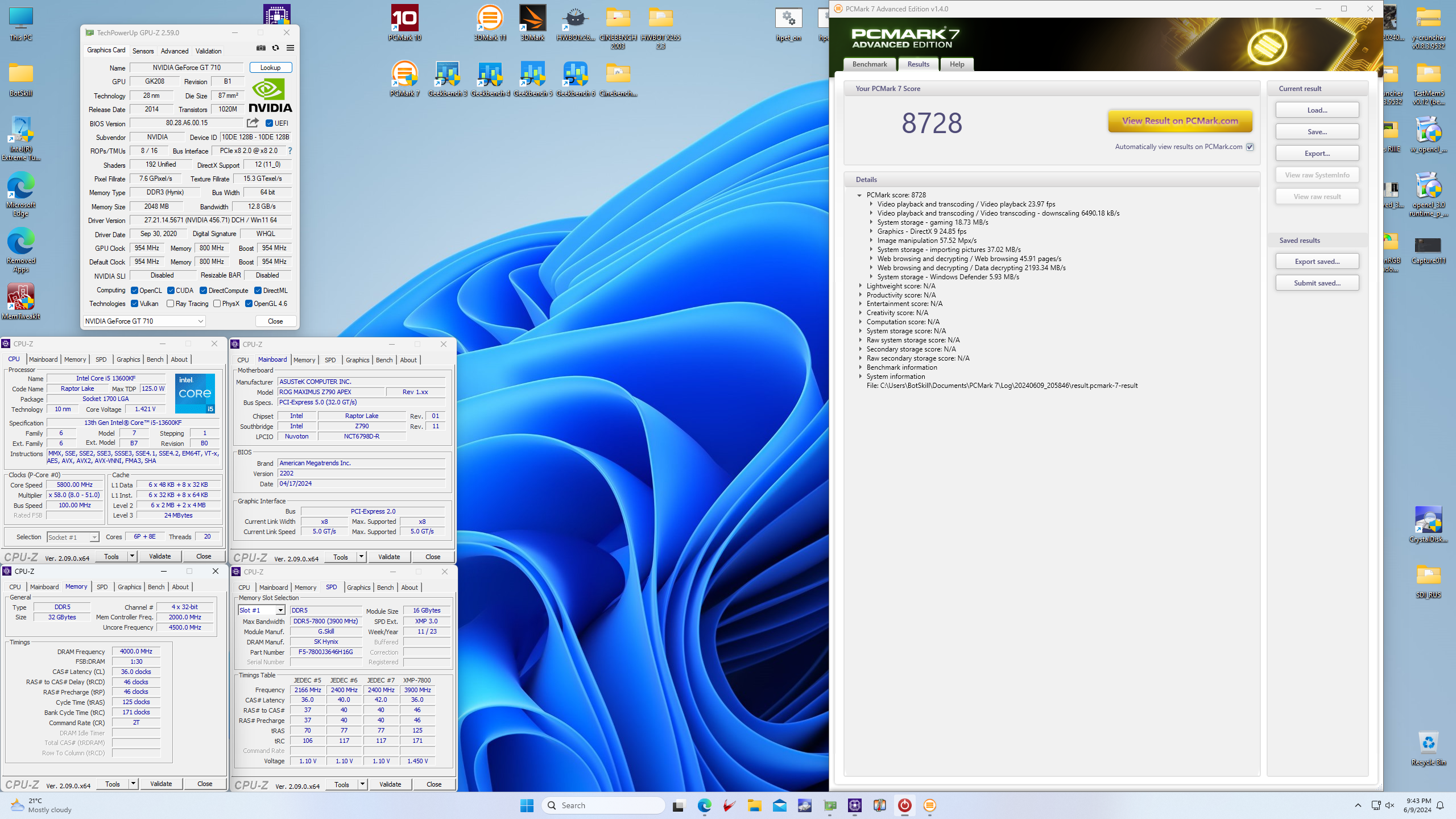Screen dimensions: 1456x819
Task: Open the Geekbench 5 desktop icon
Action: (532, 78)
